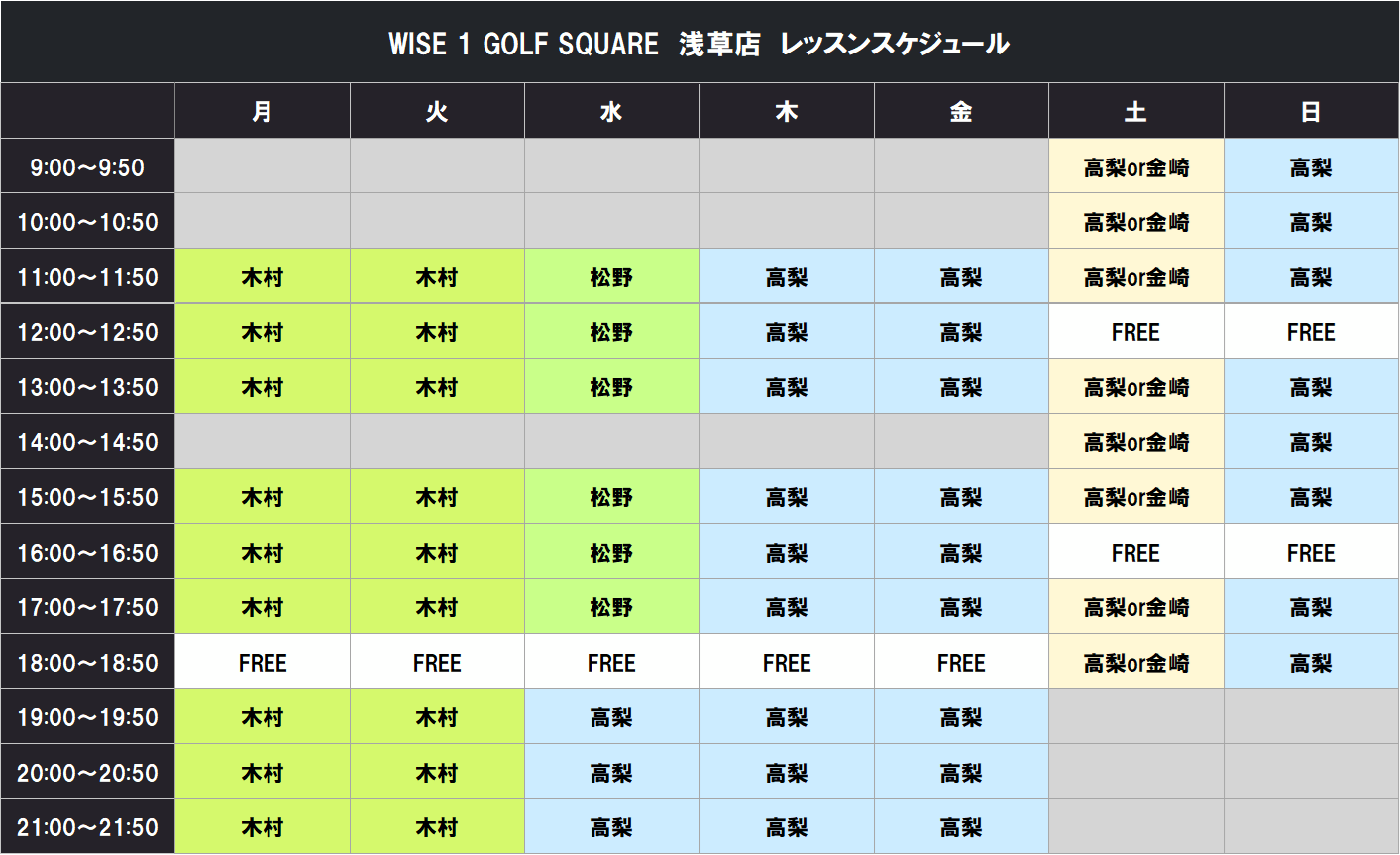Image resolution: width=1400 pixels, height=855 pixels.
Task: Select the 金 column header
Action: pyautogui.click(x=961, y=111)
